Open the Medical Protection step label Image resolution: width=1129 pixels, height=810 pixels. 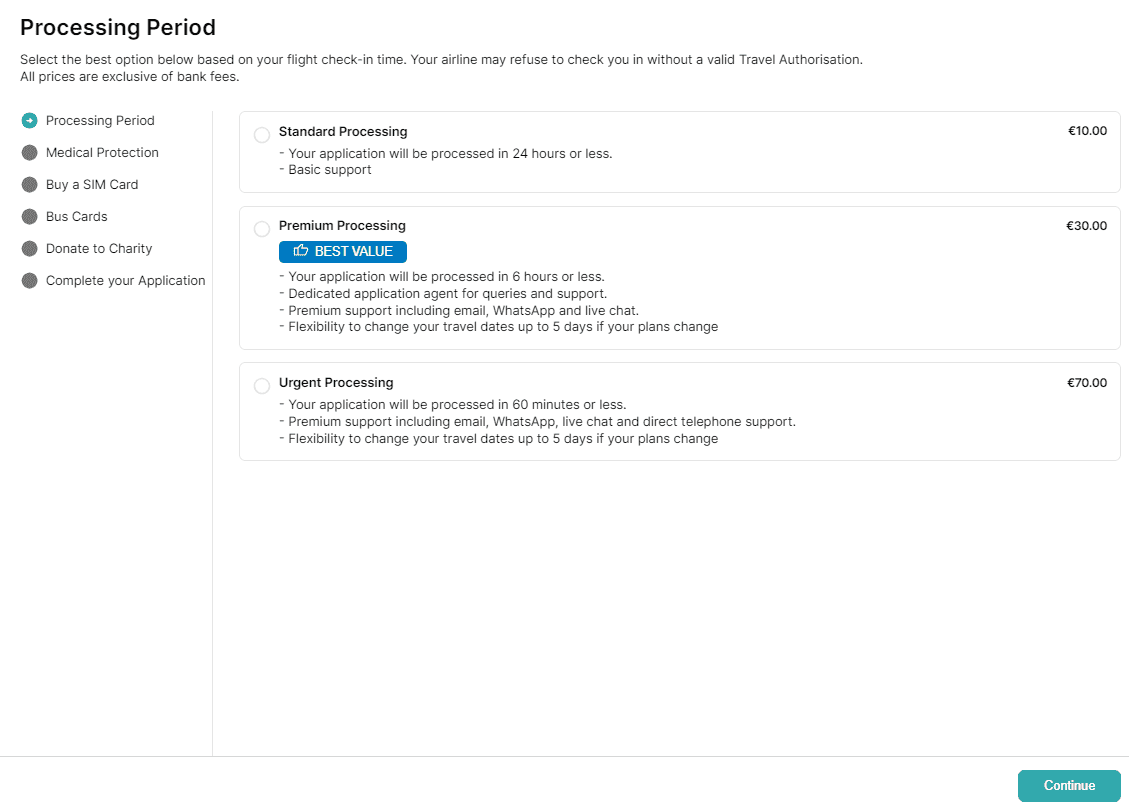click(x=102, y=153)
